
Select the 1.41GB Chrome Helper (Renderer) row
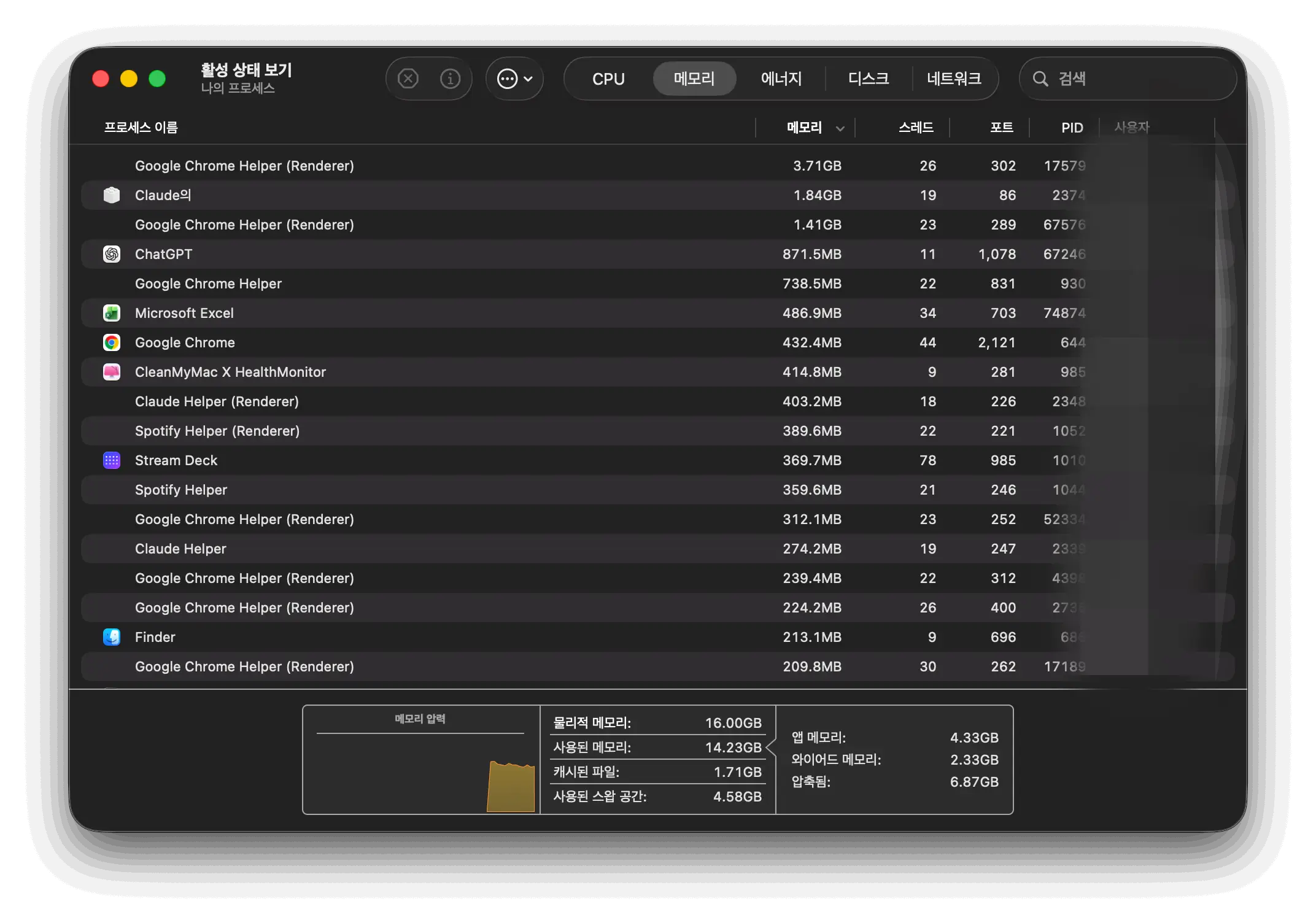click(657, 225)
